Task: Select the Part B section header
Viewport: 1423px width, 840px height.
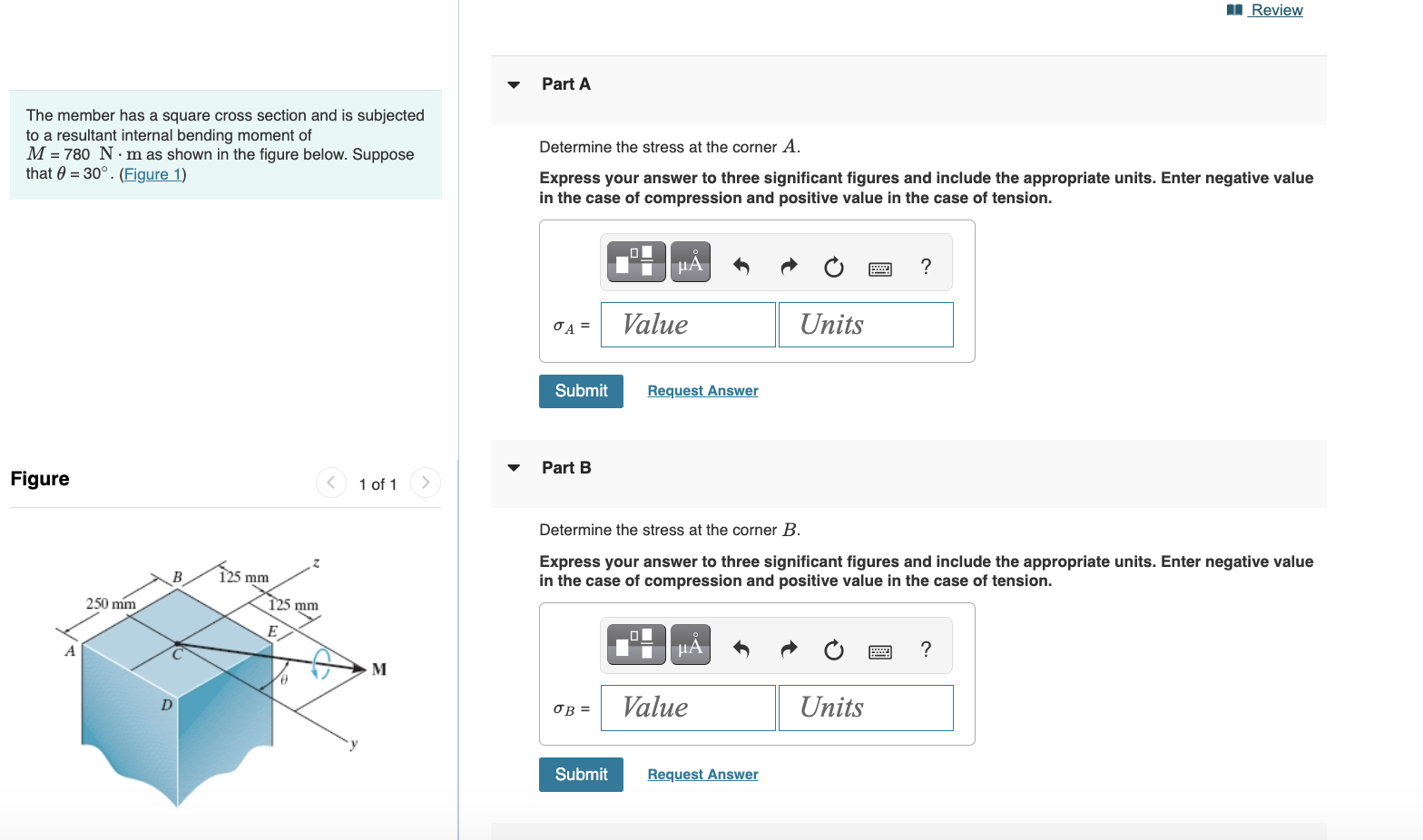Action: tap(565, 467)
